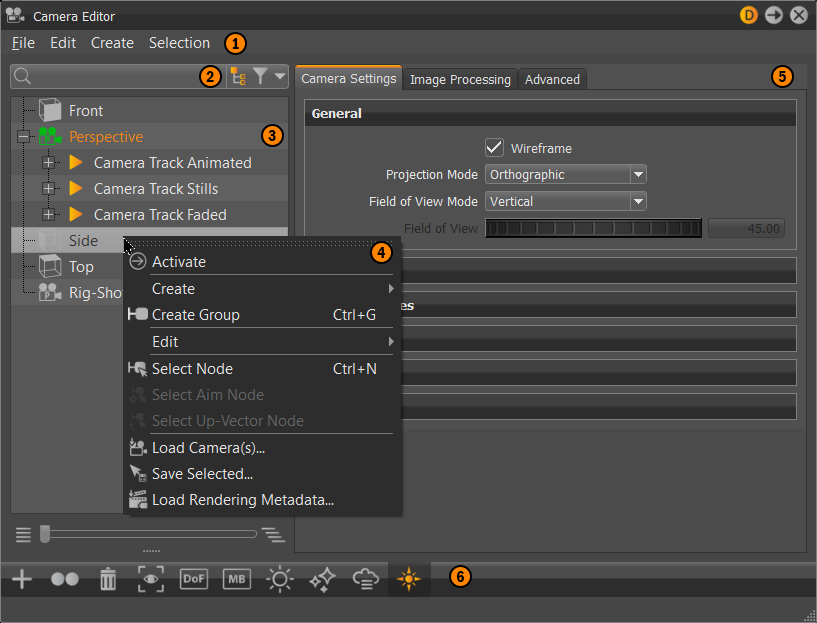Toggle the MB motion blur icon
Image resolution: width=817 pixels, height=623 pixels.
[x=237, y=579]
